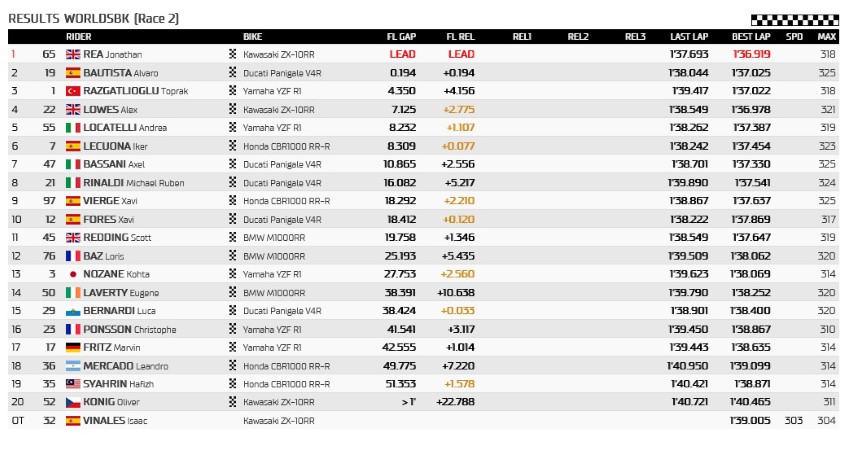Click the German flag next to Fritz

click(x=72, y=347)
